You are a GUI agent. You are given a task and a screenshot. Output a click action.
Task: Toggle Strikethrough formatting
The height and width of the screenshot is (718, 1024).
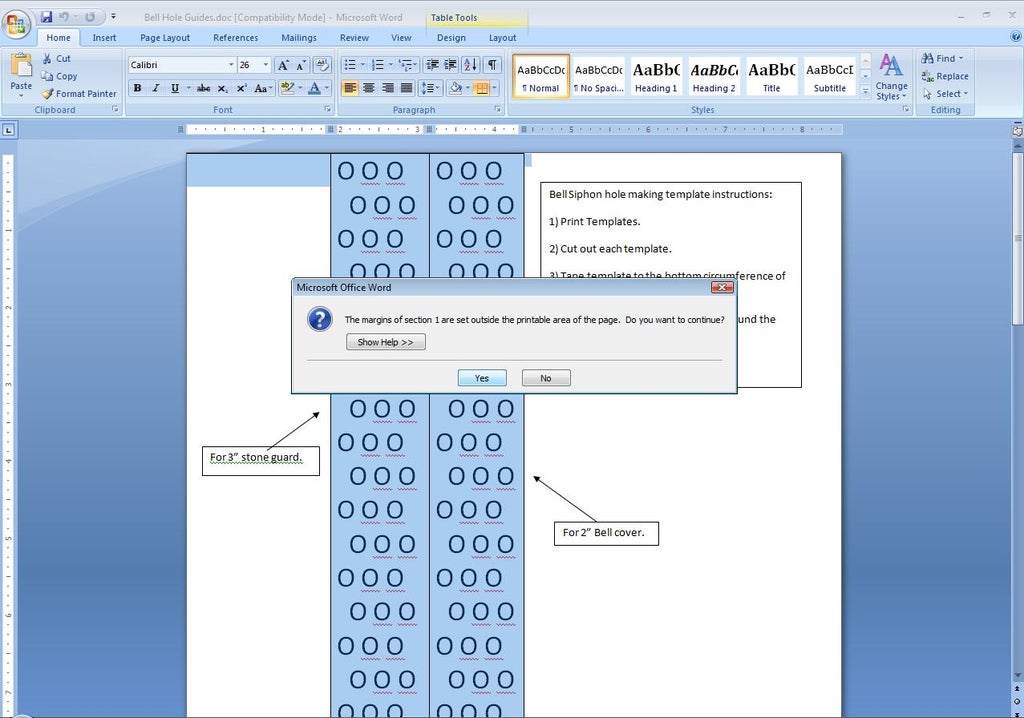pos(204,88)
